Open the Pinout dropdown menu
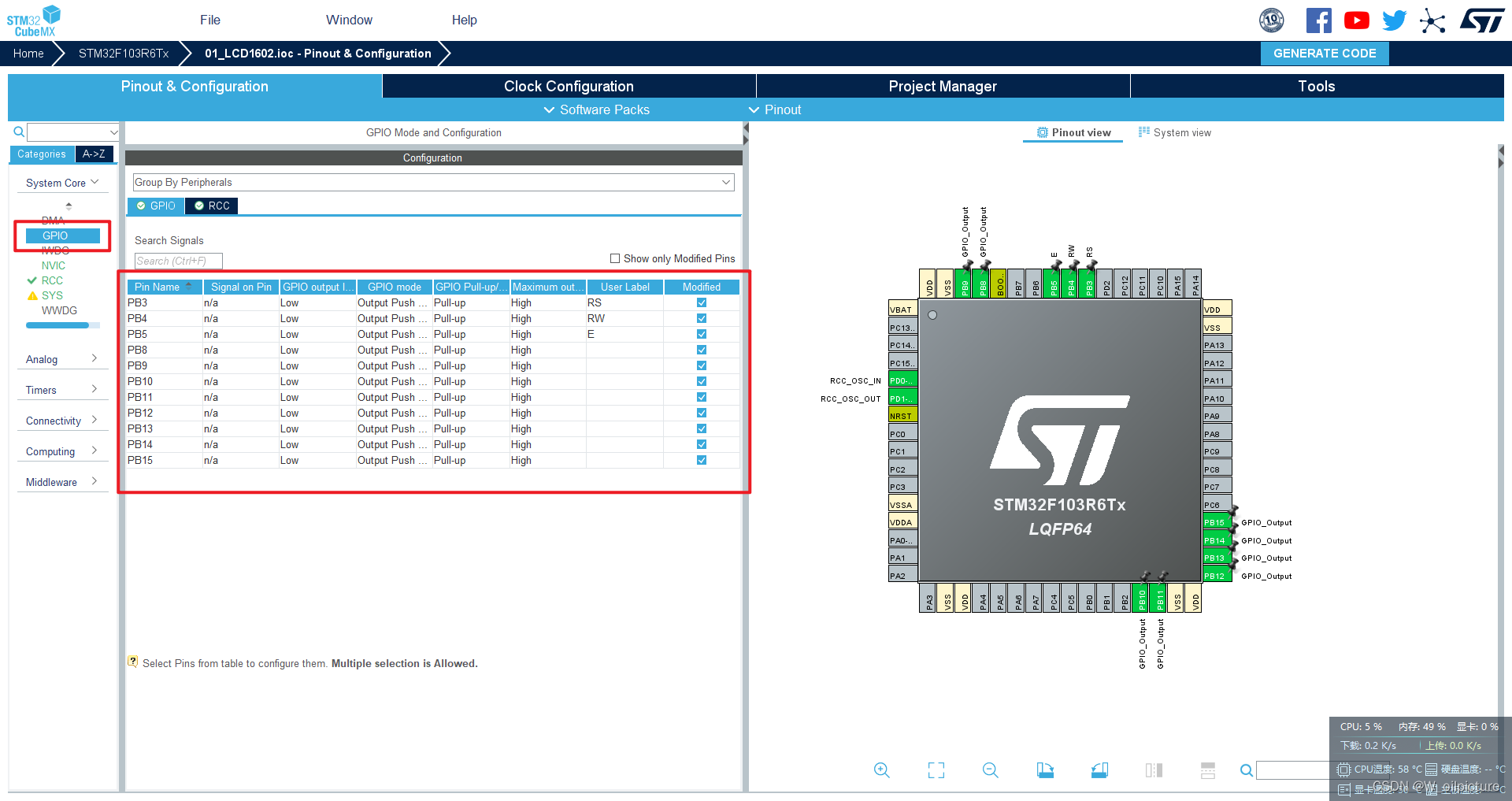The image size is (1512, 801). pyautogui.click(x=775, y=109)
